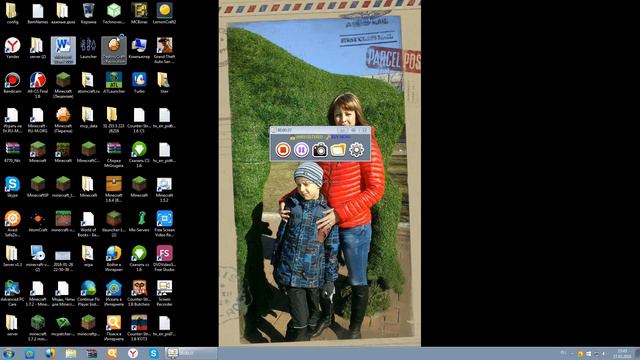Image resolution: width=640 pixels, height=360 pixels.
Task: Open DVDVideoSoft Free Studio shortcut
Action: [x=164, y=258]
